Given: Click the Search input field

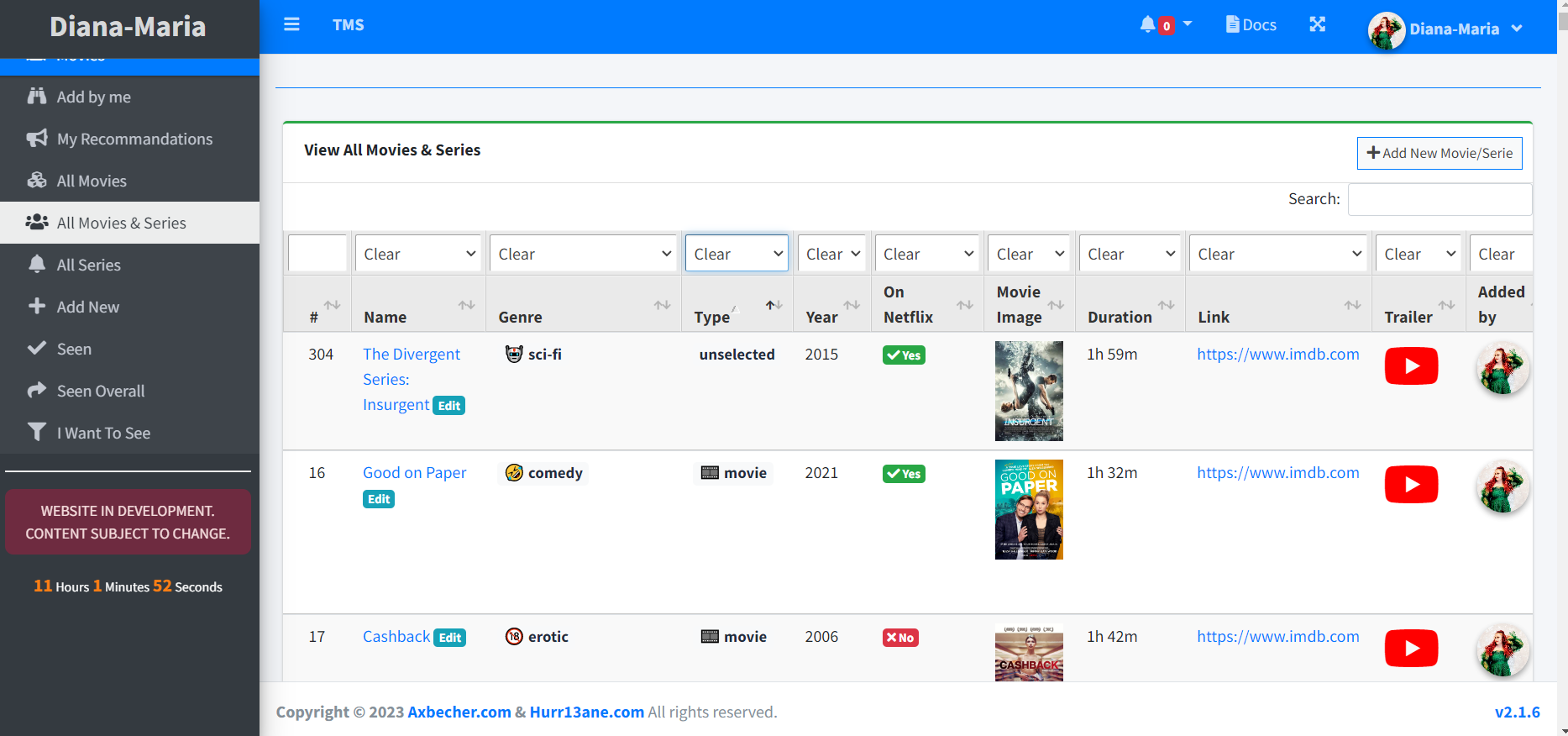Looking at the screenshot, I should pos(1439,199).
